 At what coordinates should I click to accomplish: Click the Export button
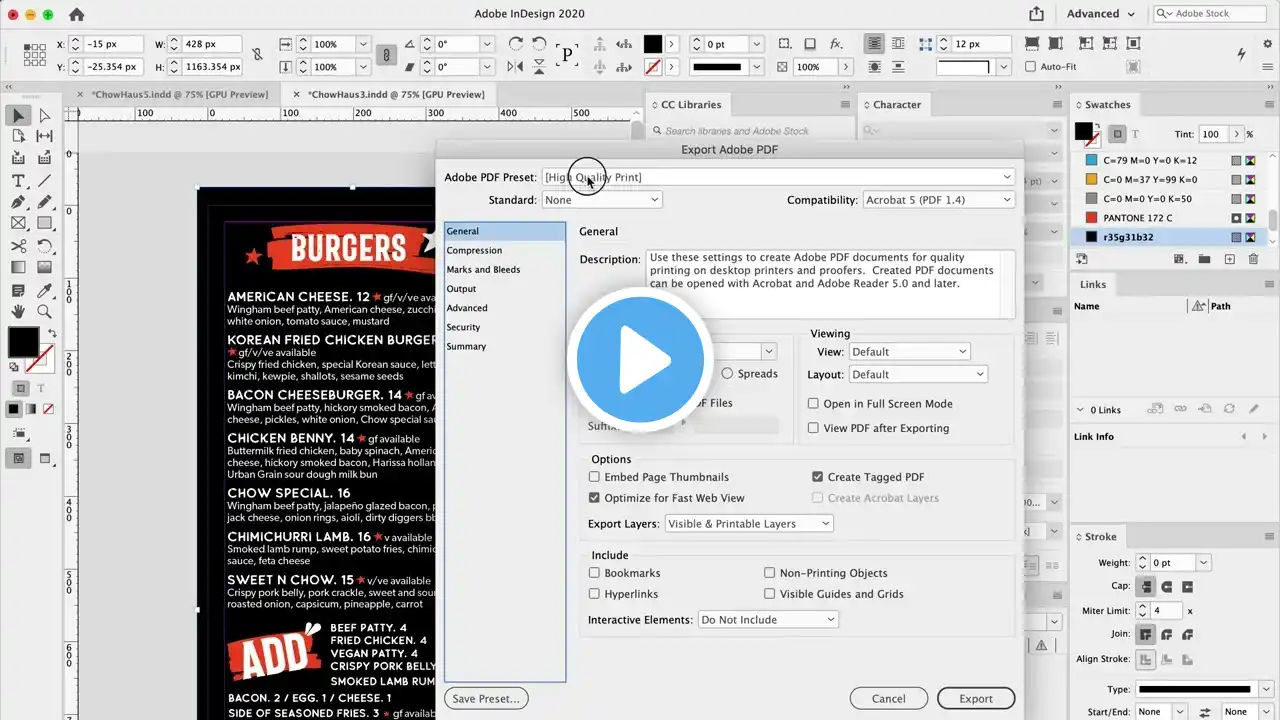(x=976, y=699)
